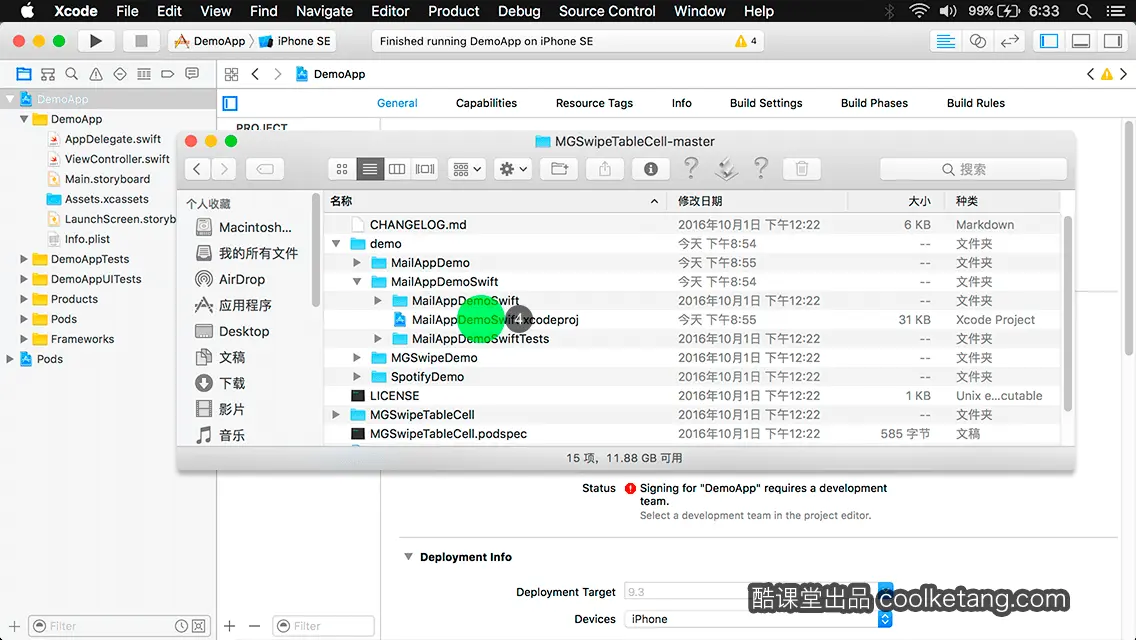This screenshot has height=640, width=1136.
Task: Open the Finder action gear menu
Action: [514, 169]
